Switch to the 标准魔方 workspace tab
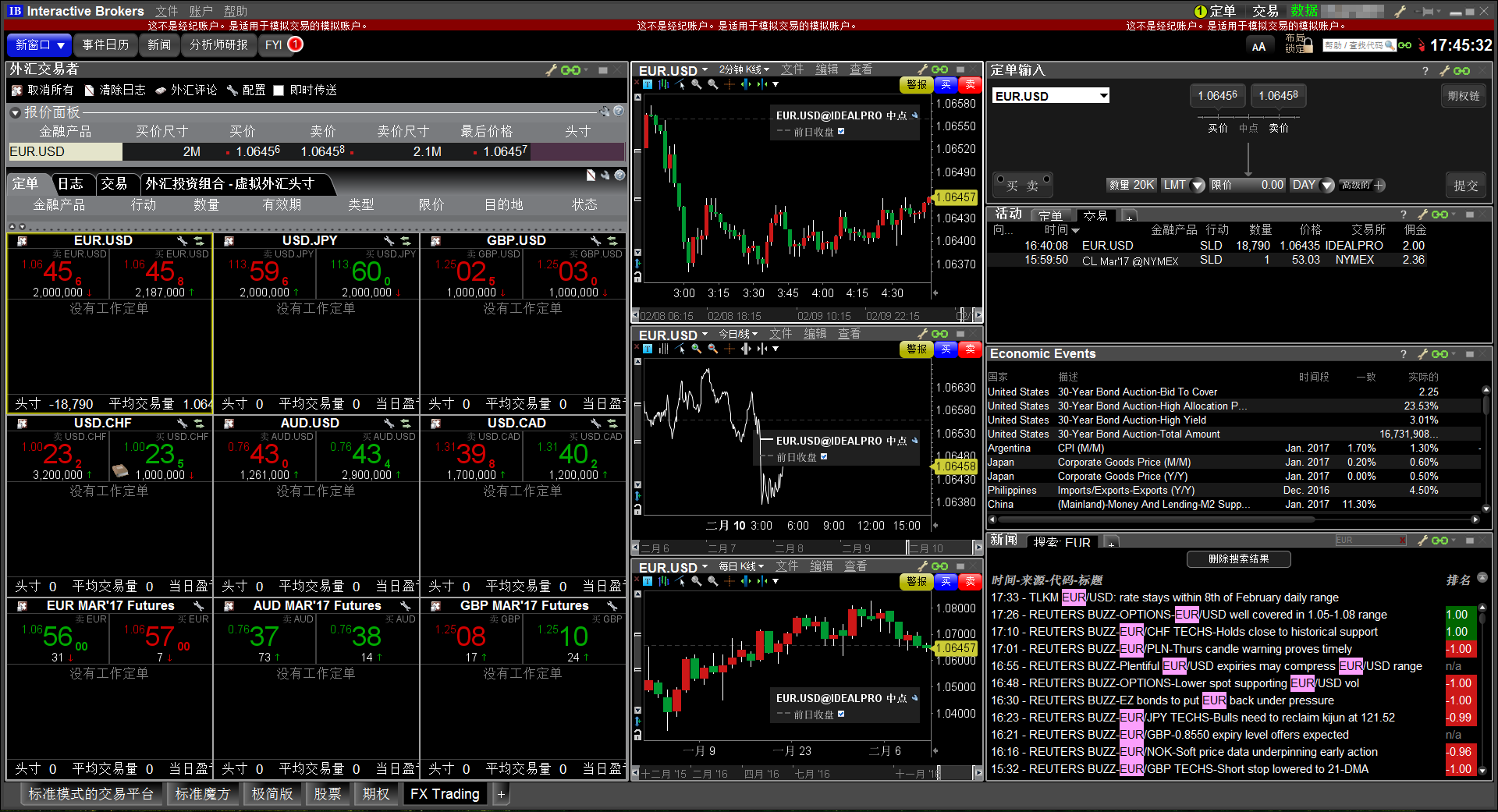The width and height of the screenshot is (1498, 812). (202, 794)
